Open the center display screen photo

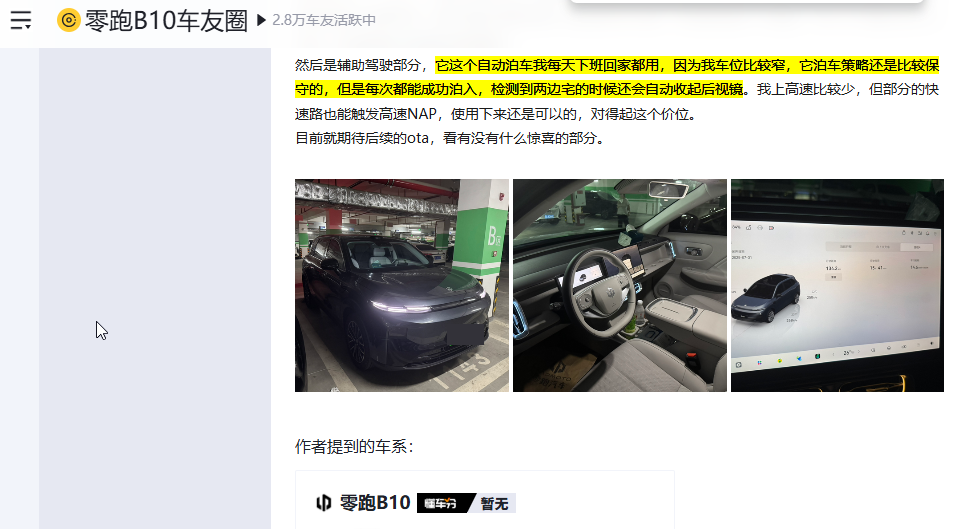coord(837,285)
